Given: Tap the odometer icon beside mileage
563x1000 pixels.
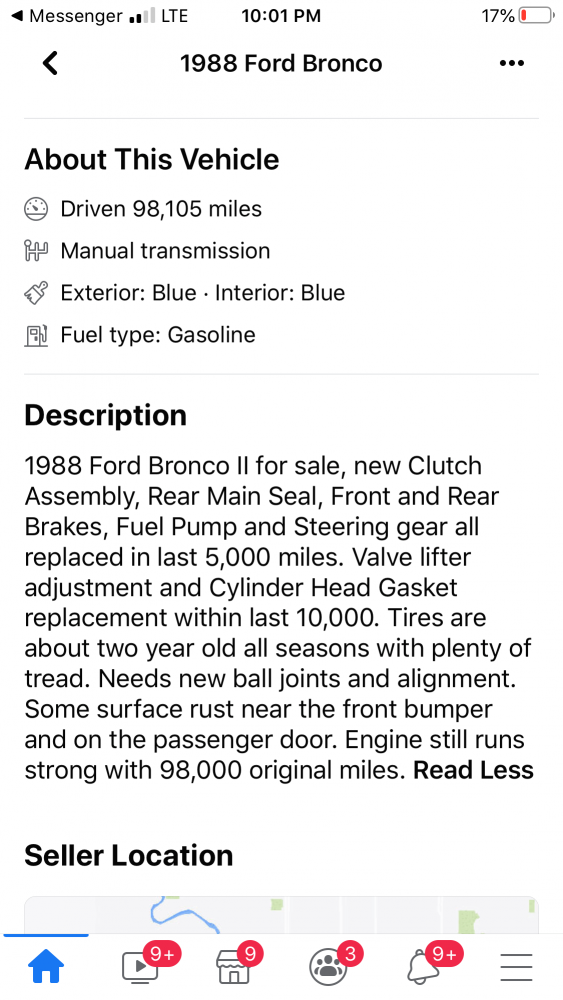Looking at the screenshot, I should (36, 209).
